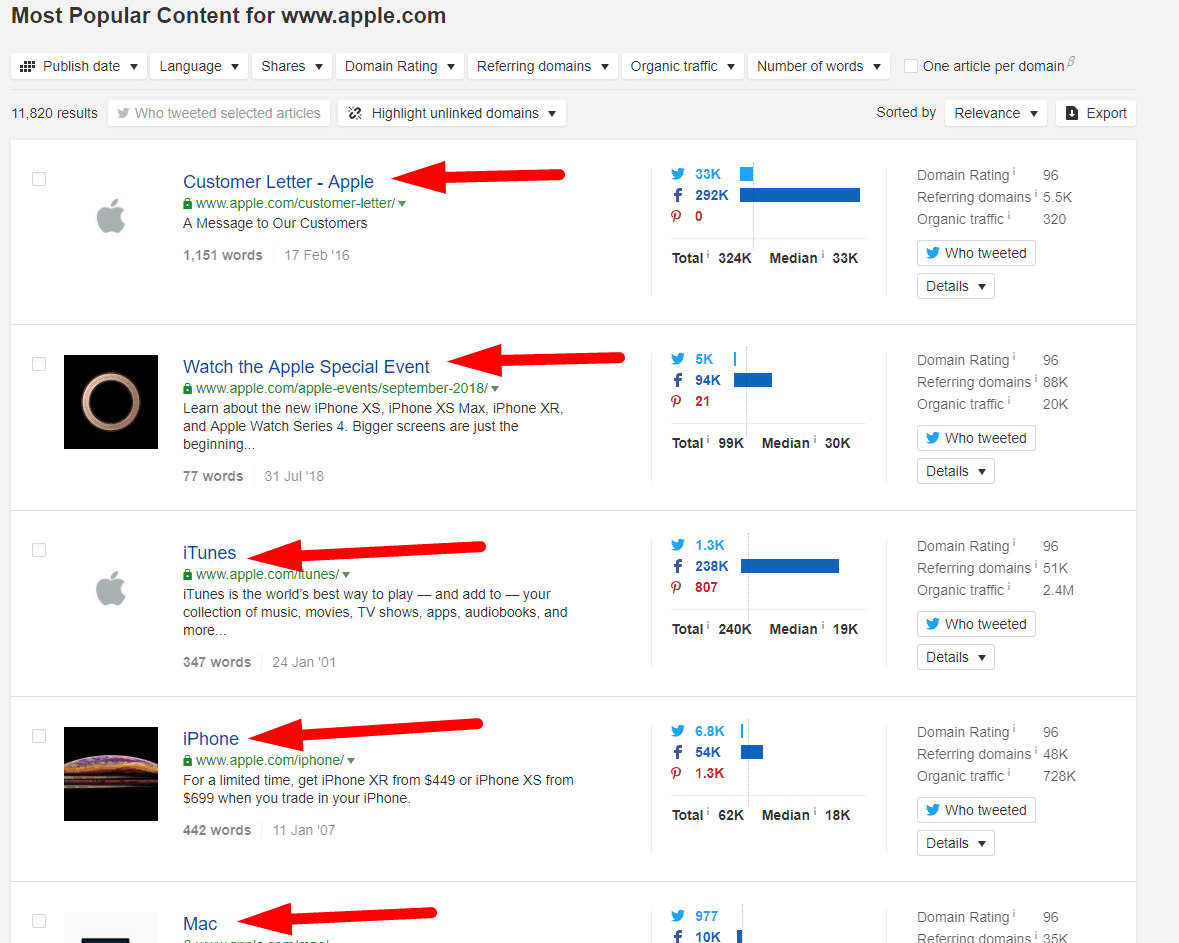Enable the One article per domain checkbox
Viewport: 1179px width, 943px height.
[x=911, y=65]
